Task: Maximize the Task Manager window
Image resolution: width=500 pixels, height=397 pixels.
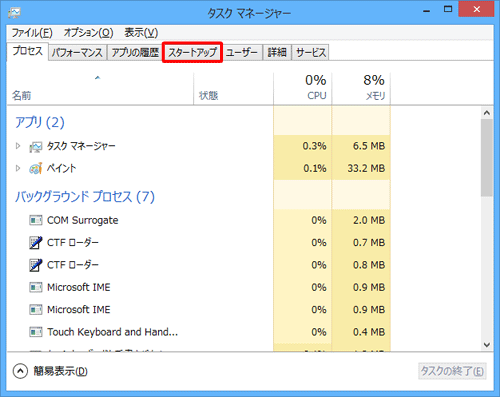Action: [x=448, y=9]
